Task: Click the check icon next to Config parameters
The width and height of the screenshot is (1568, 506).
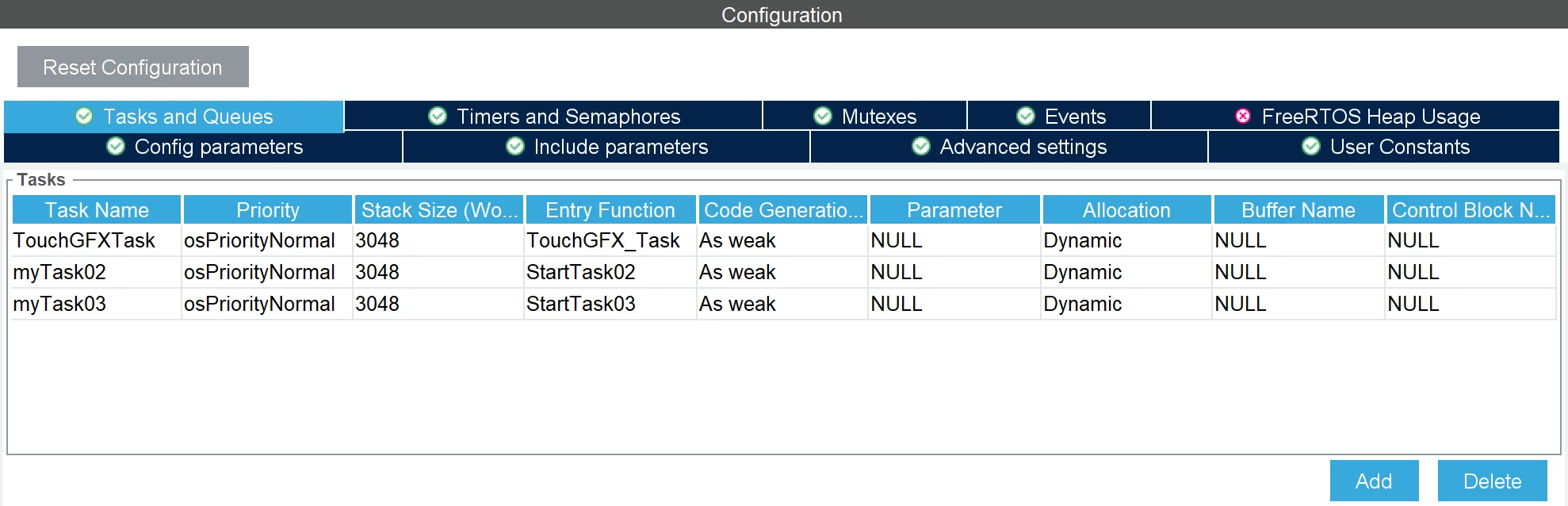Action: click(116, 146)
